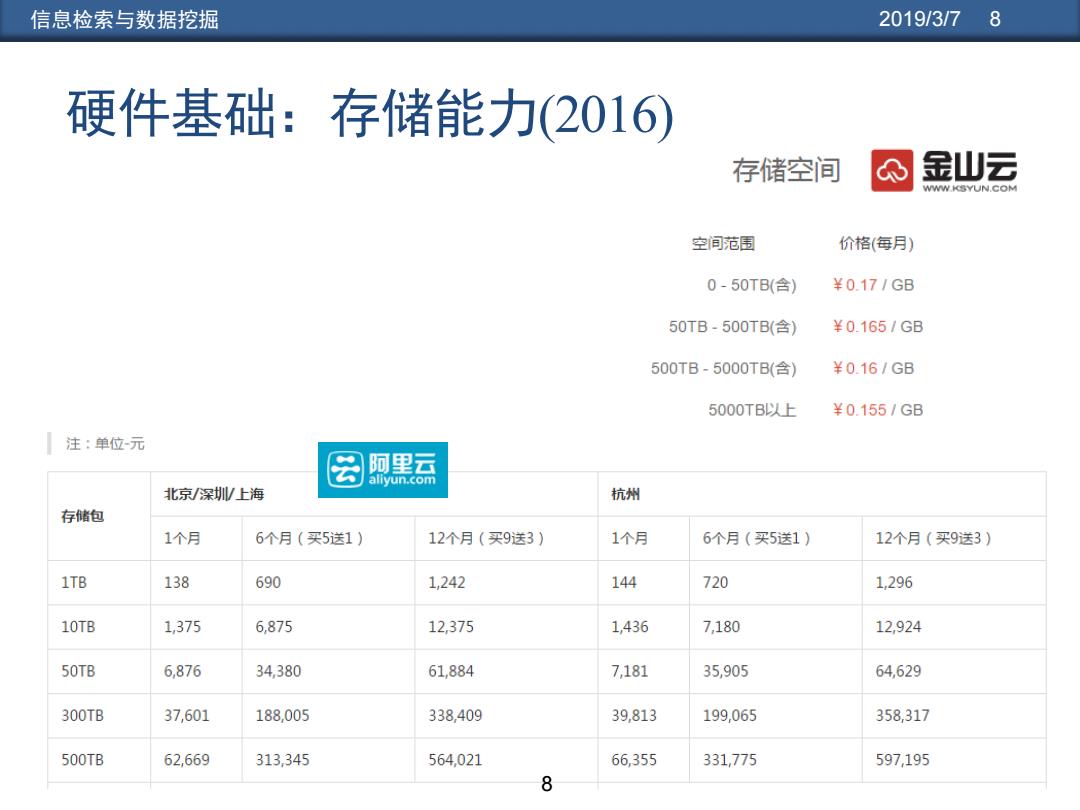Click the Aliyun logo badge
This screenshot has height=810, width=1080.
383,470
